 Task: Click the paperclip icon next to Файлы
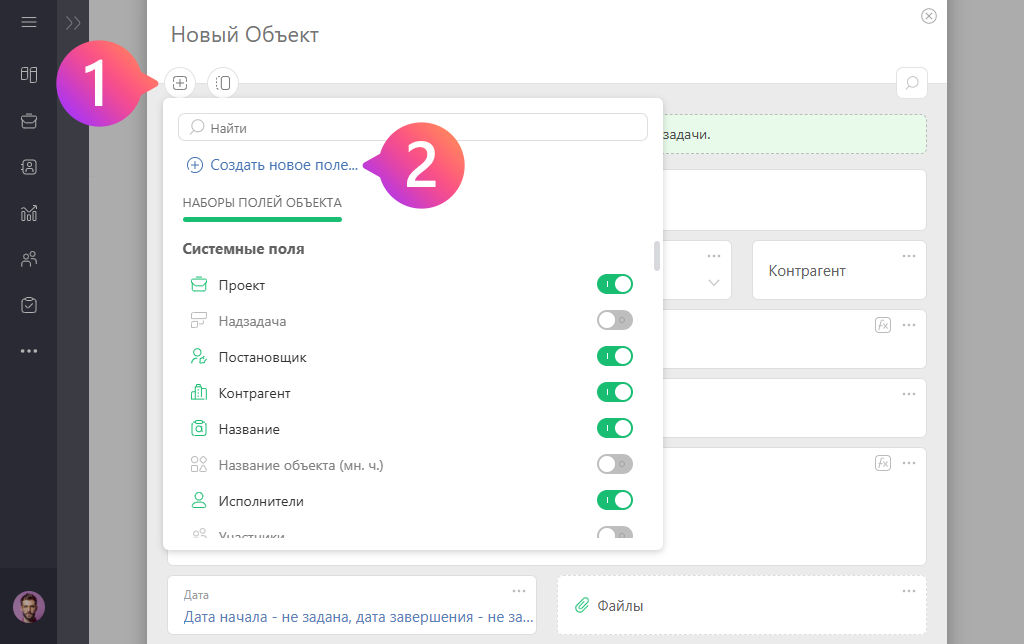click(582, 606)
